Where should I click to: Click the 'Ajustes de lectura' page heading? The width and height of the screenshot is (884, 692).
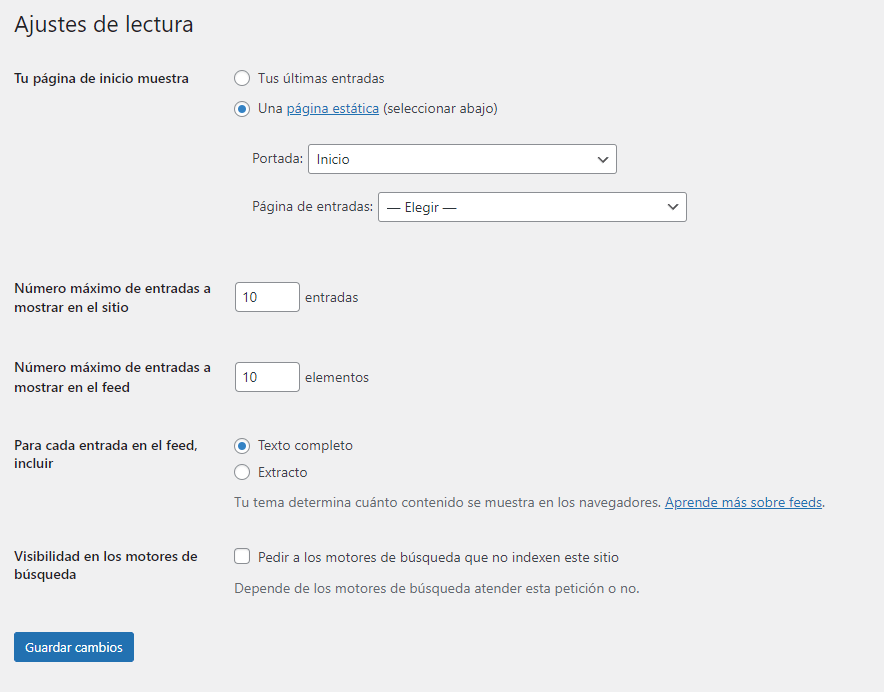(x=104, y=24)
